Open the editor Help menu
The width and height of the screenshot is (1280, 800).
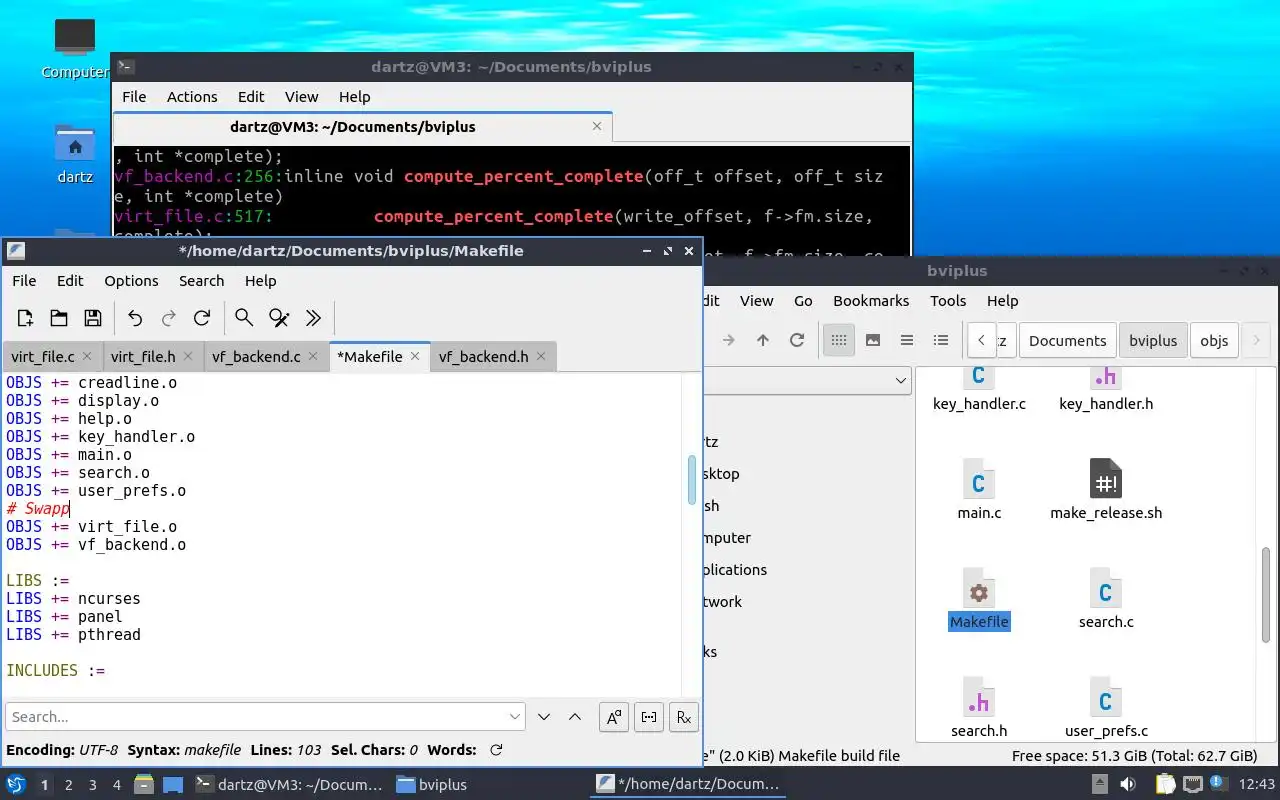click(260, 281)
